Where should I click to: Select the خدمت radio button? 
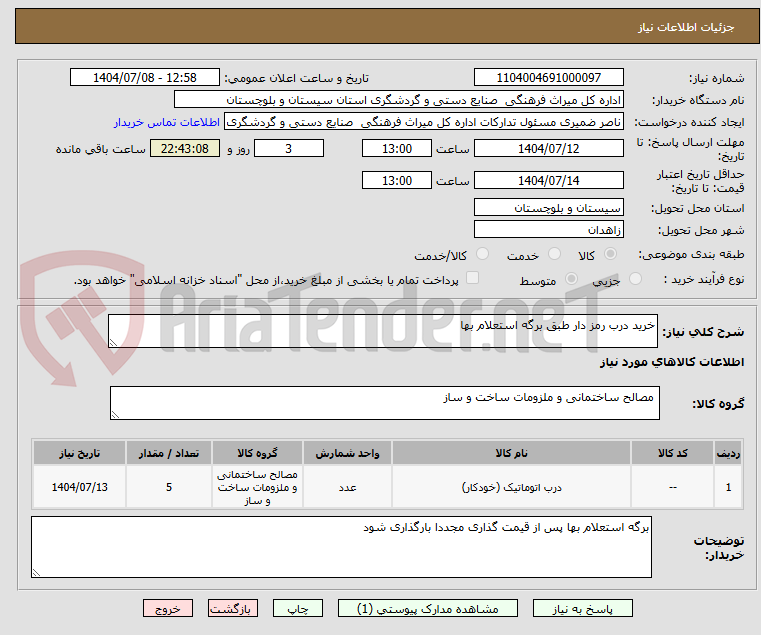click(554, 254)
